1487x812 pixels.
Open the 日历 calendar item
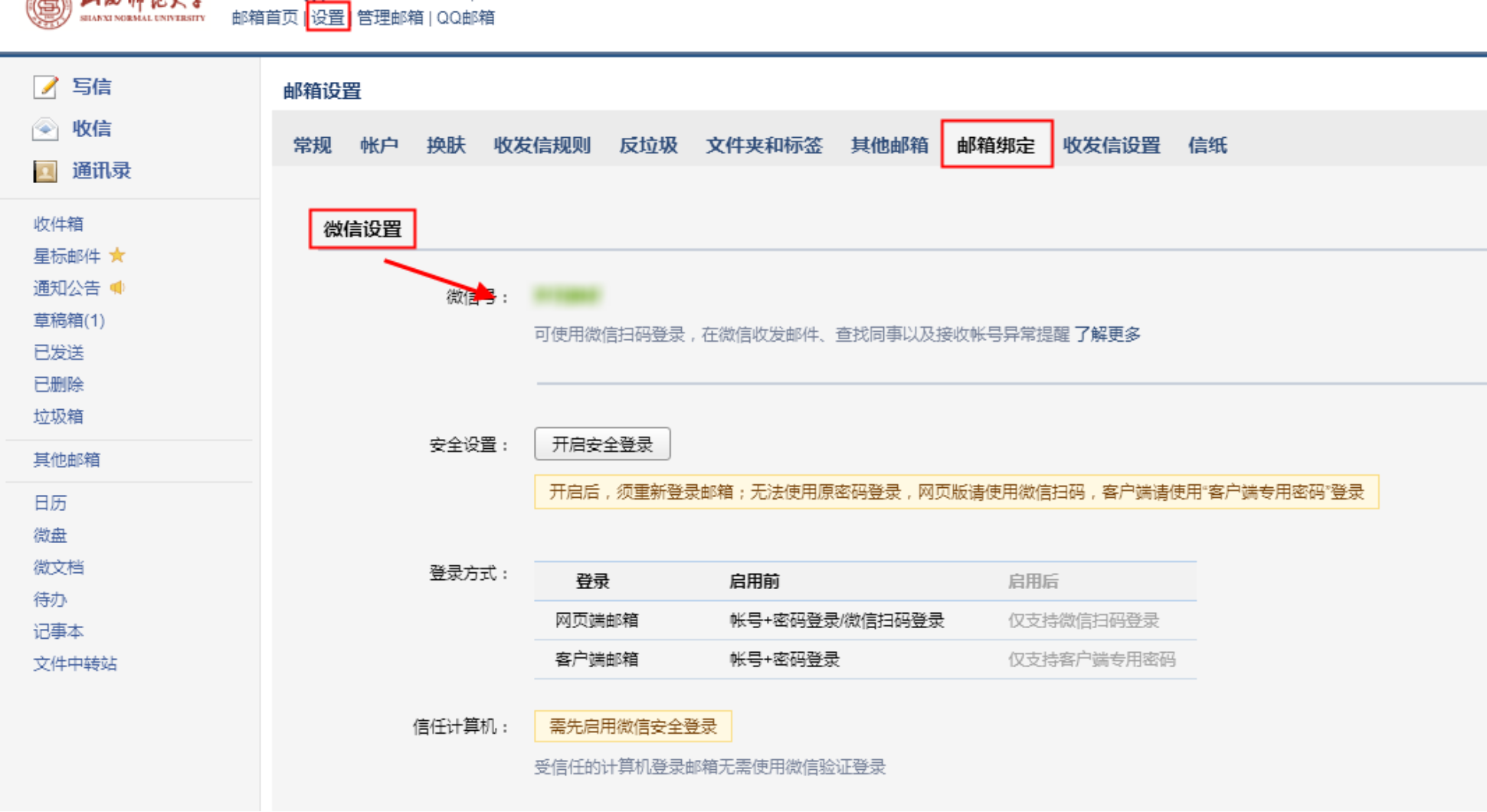tap(50, 503)
